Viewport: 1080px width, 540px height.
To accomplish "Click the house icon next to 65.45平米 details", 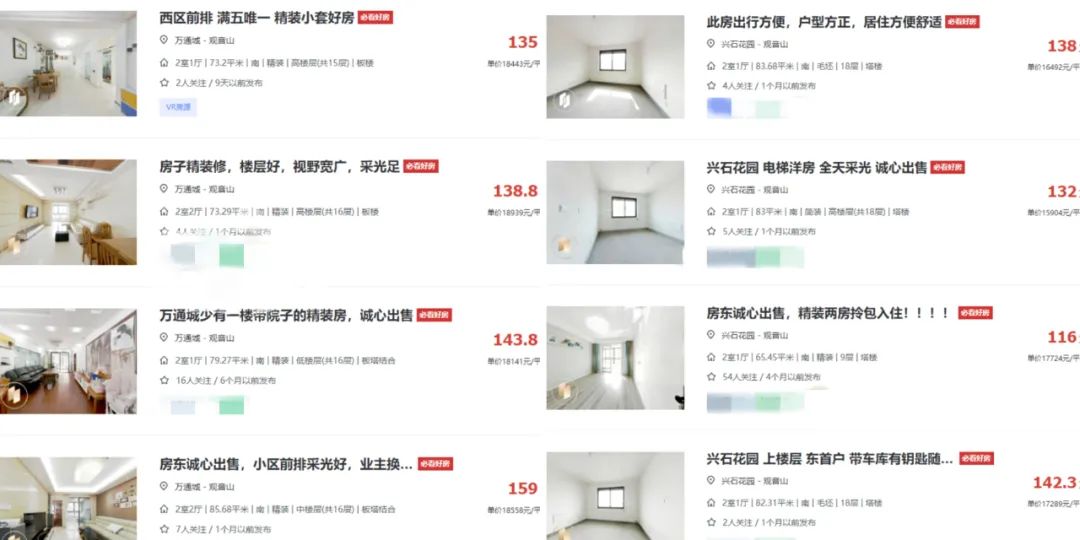I will pyautogui.click(x=711, y=357).
